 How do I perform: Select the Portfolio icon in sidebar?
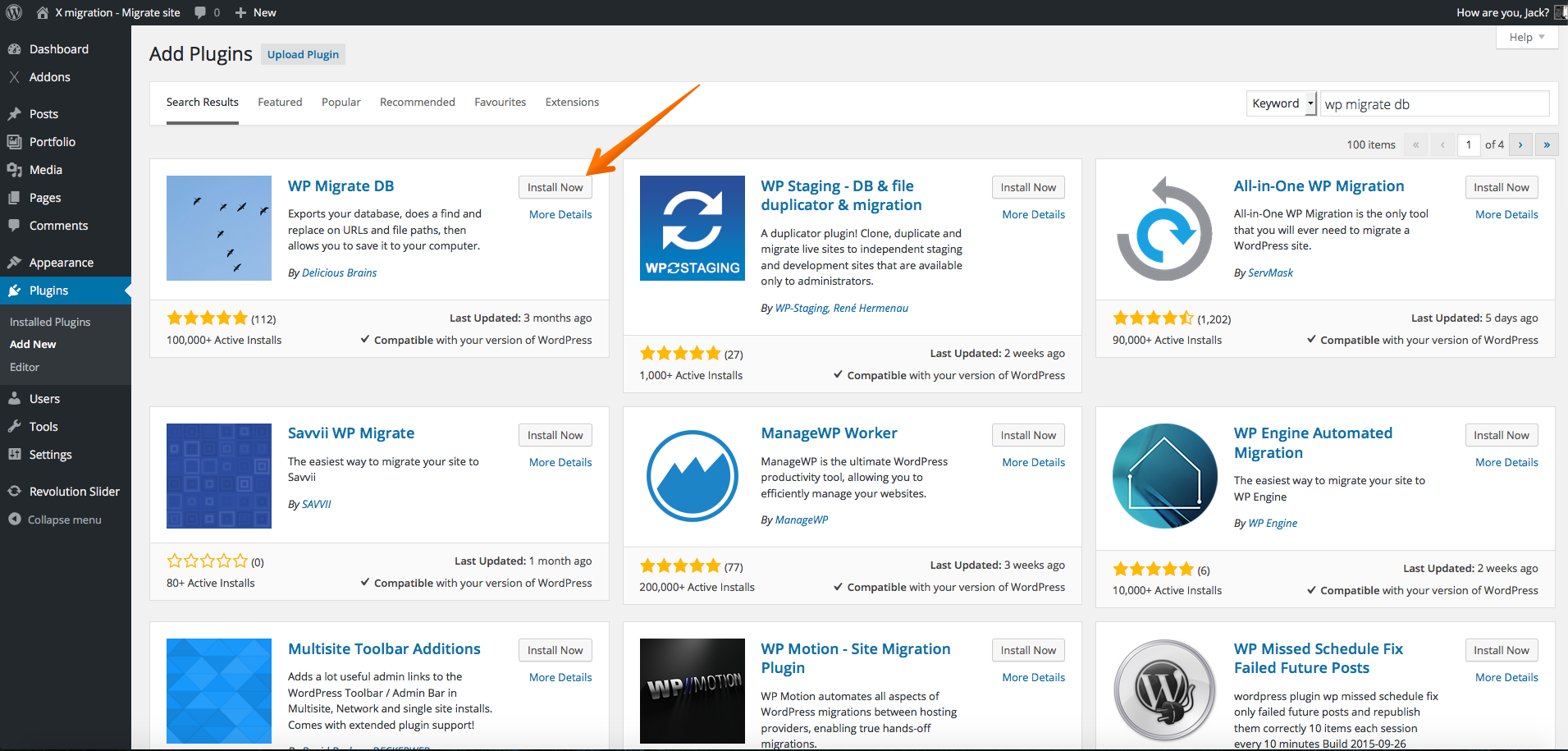click(14, 142)
